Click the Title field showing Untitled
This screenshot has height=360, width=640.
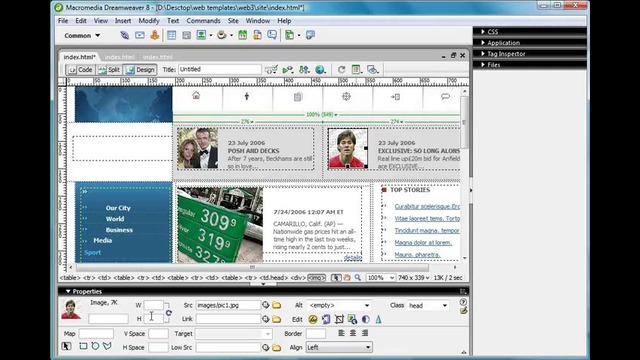tap(220, 69)
